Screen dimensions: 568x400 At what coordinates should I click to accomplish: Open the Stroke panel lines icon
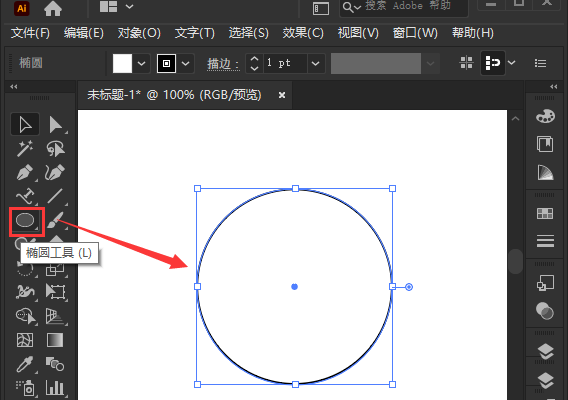tap(545, 241)
